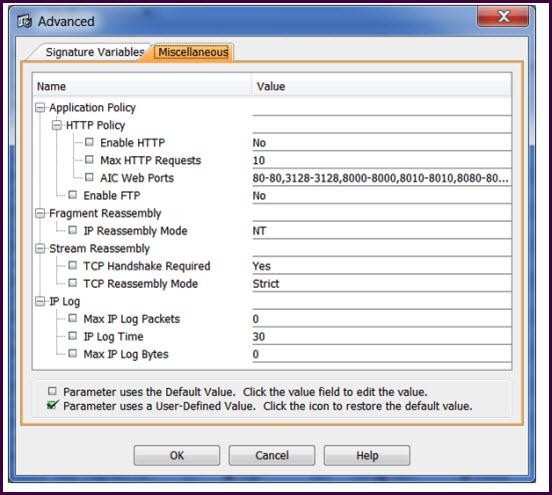Click the TCP Handshake Required parameter icon

(x=73, y=265)
